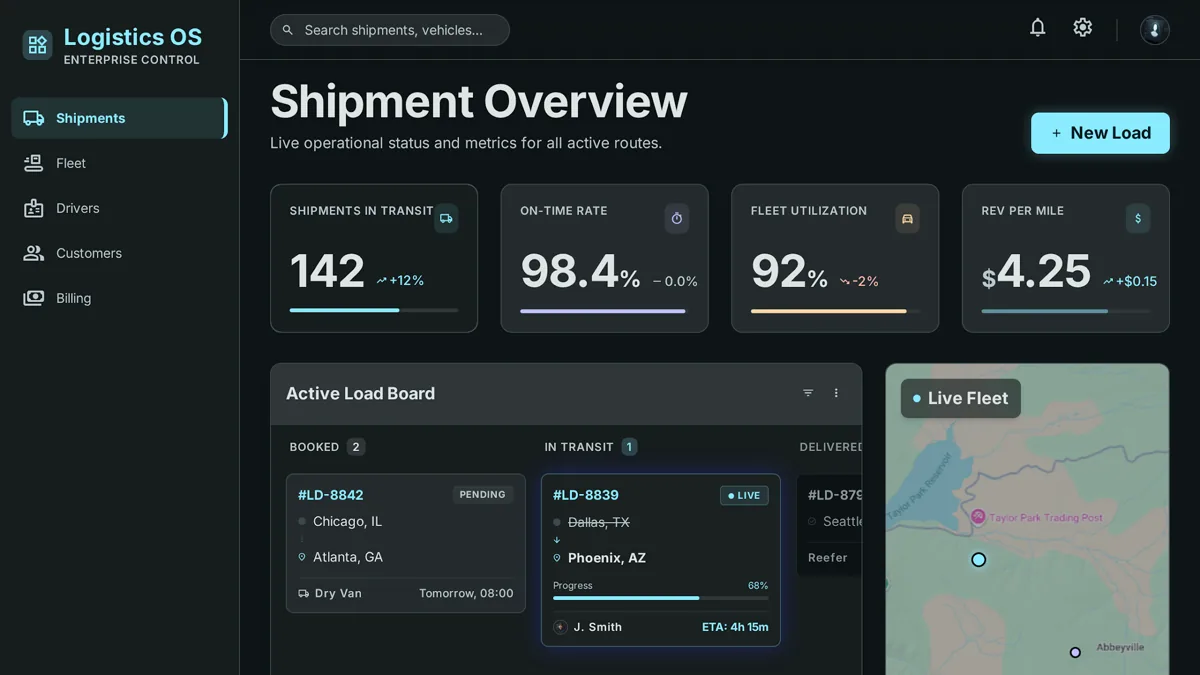This screenshot has width=1200, height=675.
Task: Click the -2% downward trend icon
Action: 844,281
